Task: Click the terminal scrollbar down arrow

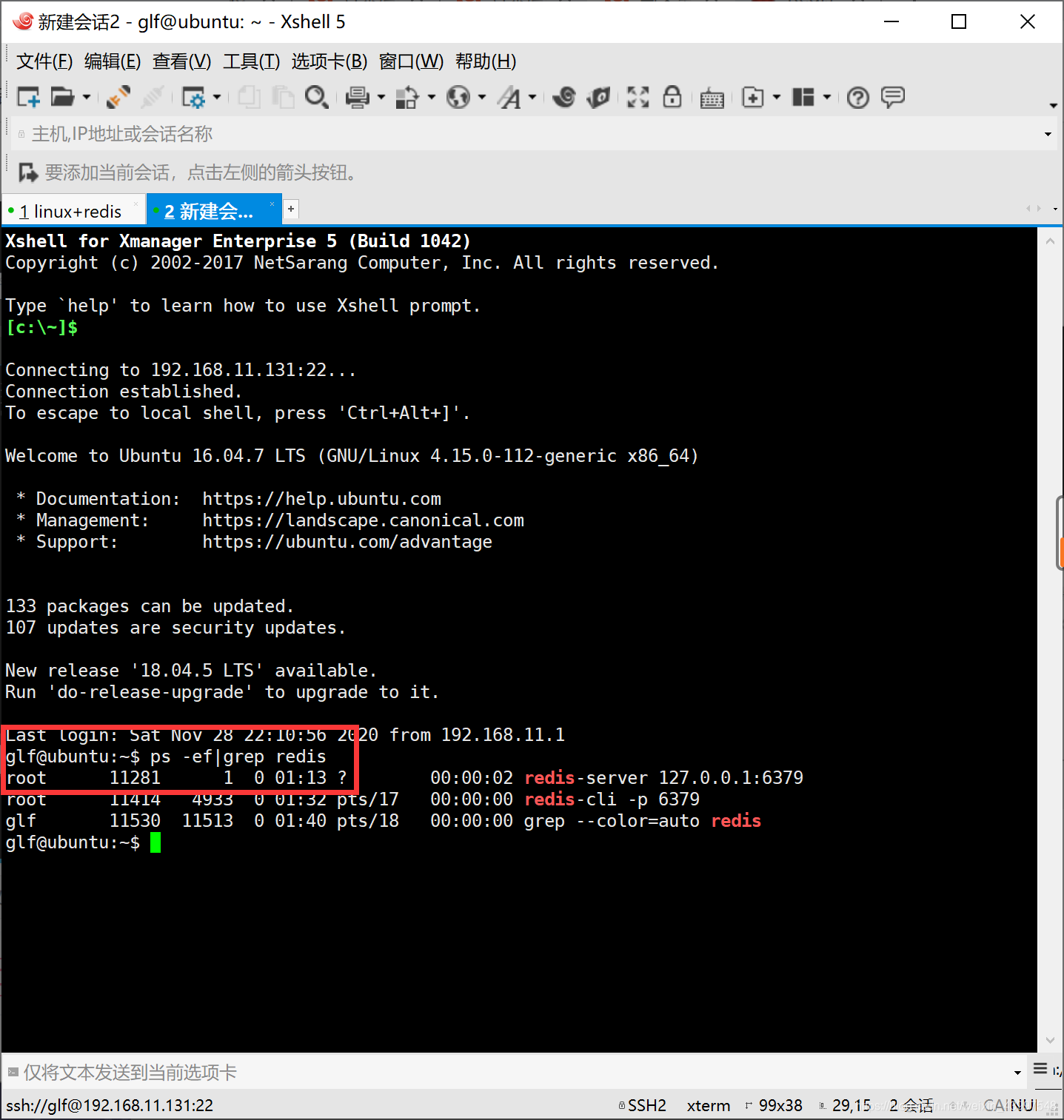Action: [x=1050, y=1040]
